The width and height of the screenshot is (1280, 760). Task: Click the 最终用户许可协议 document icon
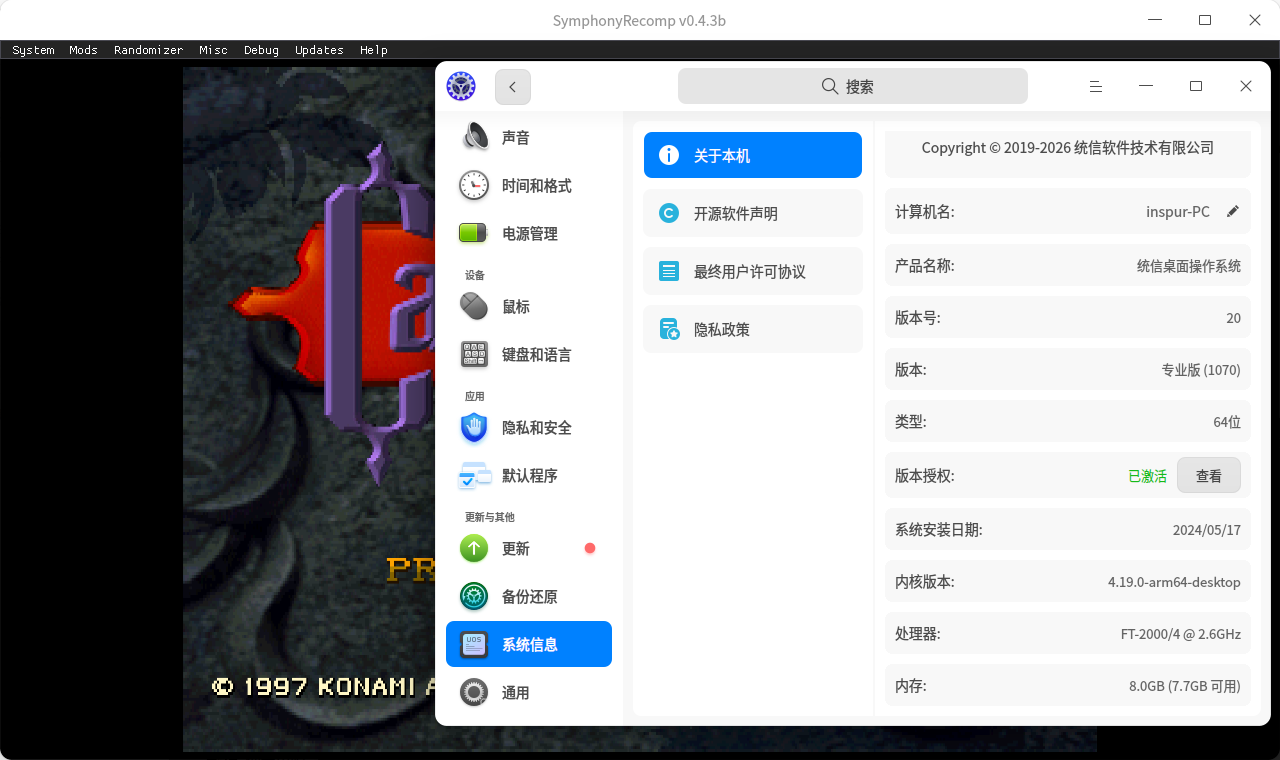[x=669, y=271]
